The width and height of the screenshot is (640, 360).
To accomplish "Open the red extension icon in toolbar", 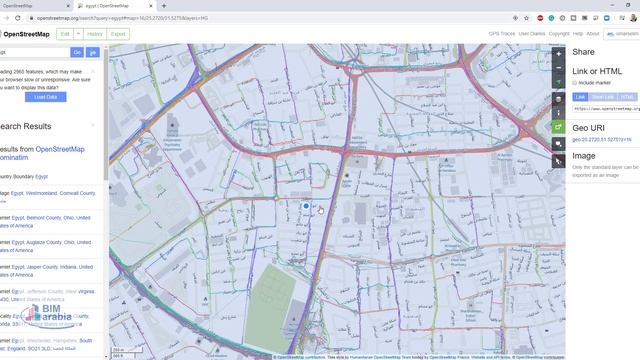I will tap(540, 18).
